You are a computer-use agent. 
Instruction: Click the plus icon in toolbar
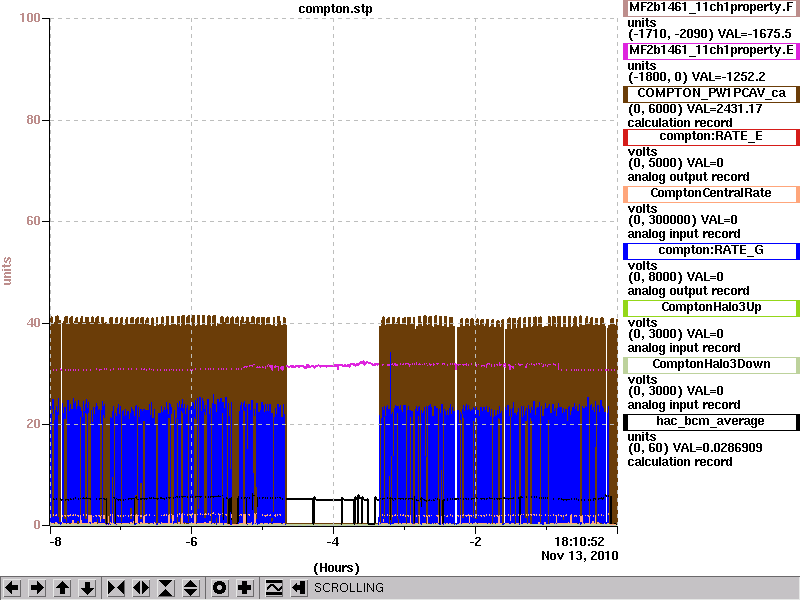(244, 588)
